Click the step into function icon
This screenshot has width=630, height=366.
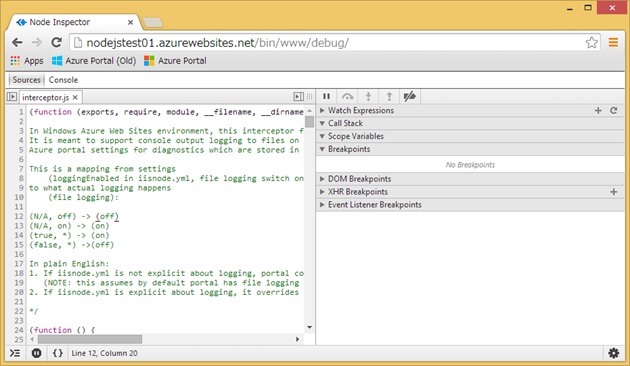(x=368, y=96)
